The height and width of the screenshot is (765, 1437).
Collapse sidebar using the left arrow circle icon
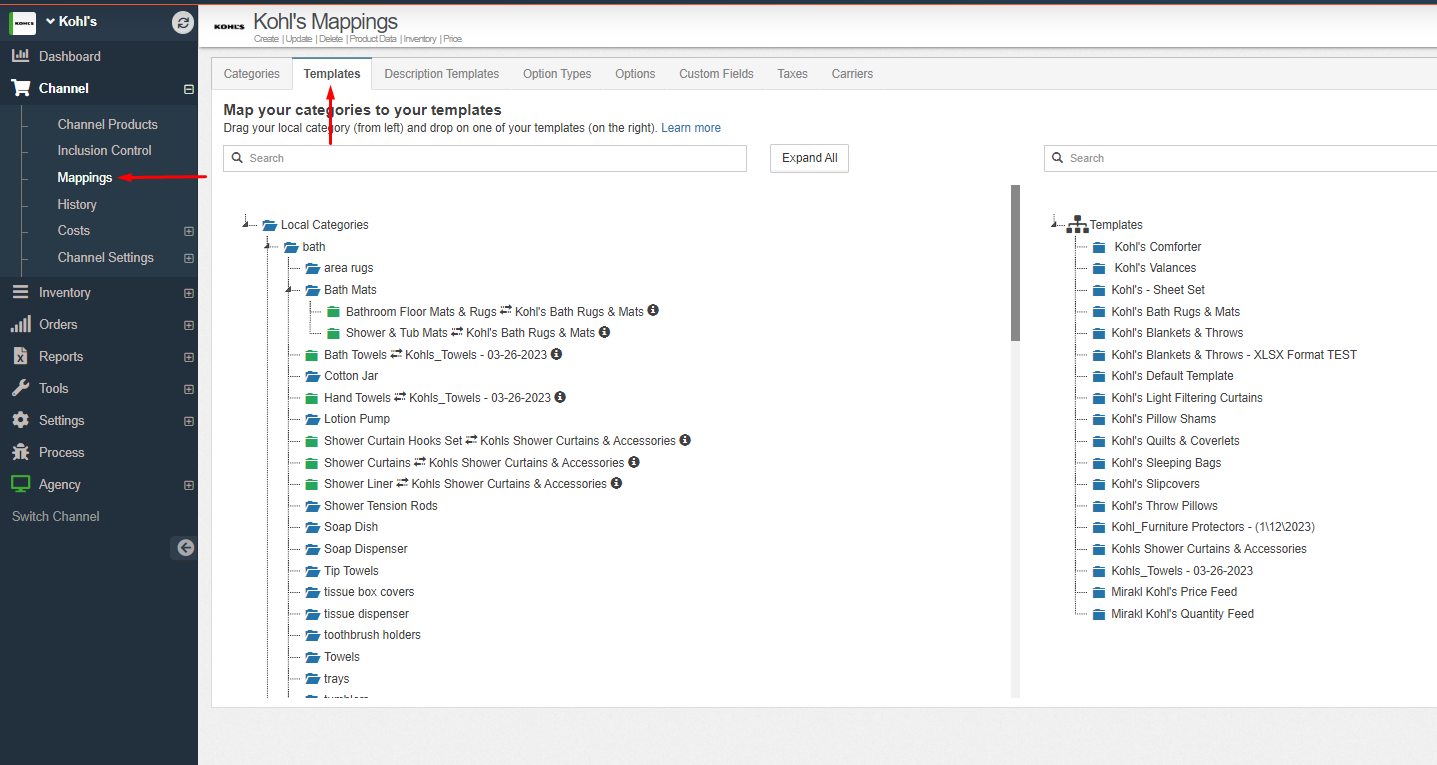click(185, 547)
